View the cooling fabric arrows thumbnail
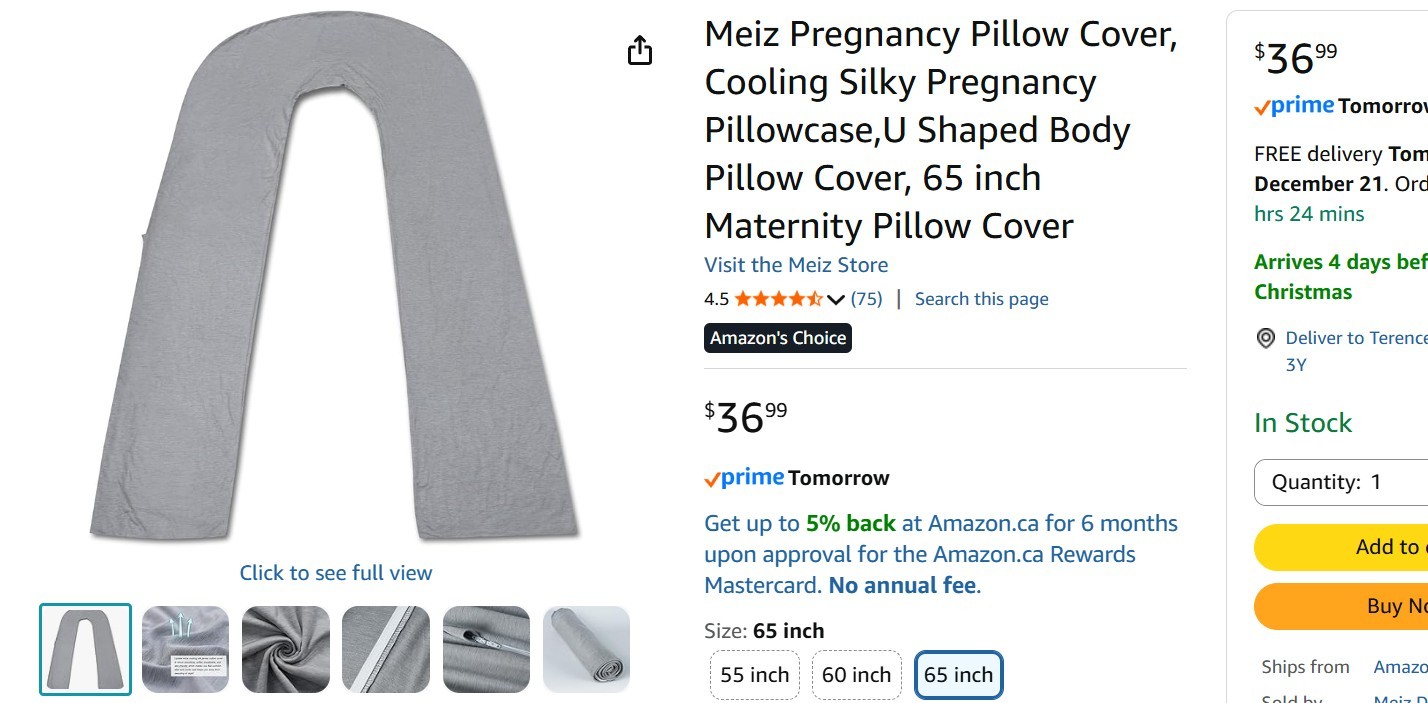 185,649
